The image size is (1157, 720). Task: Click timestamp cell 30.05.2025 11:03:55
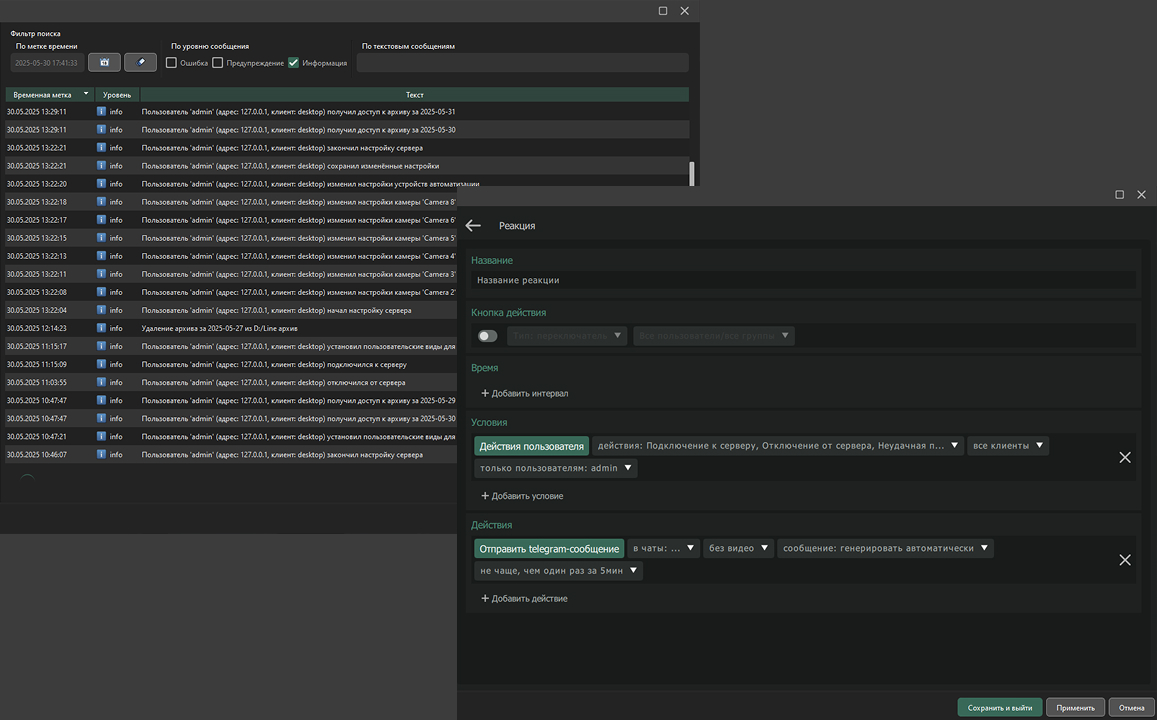37,383
